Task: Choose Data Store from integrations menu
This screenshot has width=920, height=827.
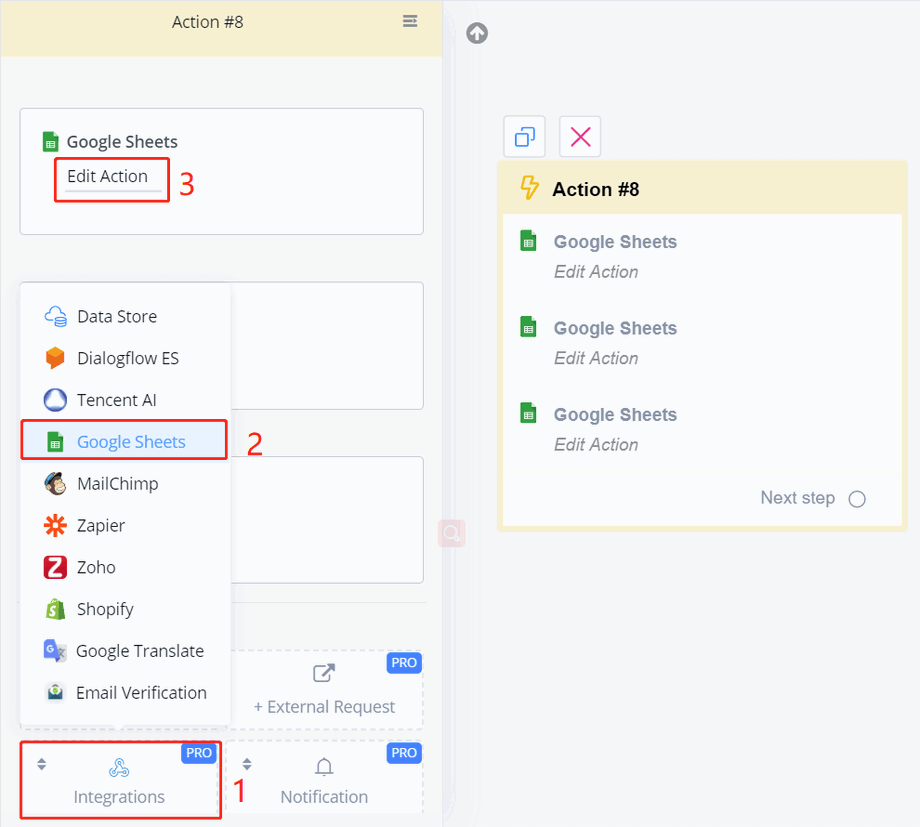Action: coord(116,316)
